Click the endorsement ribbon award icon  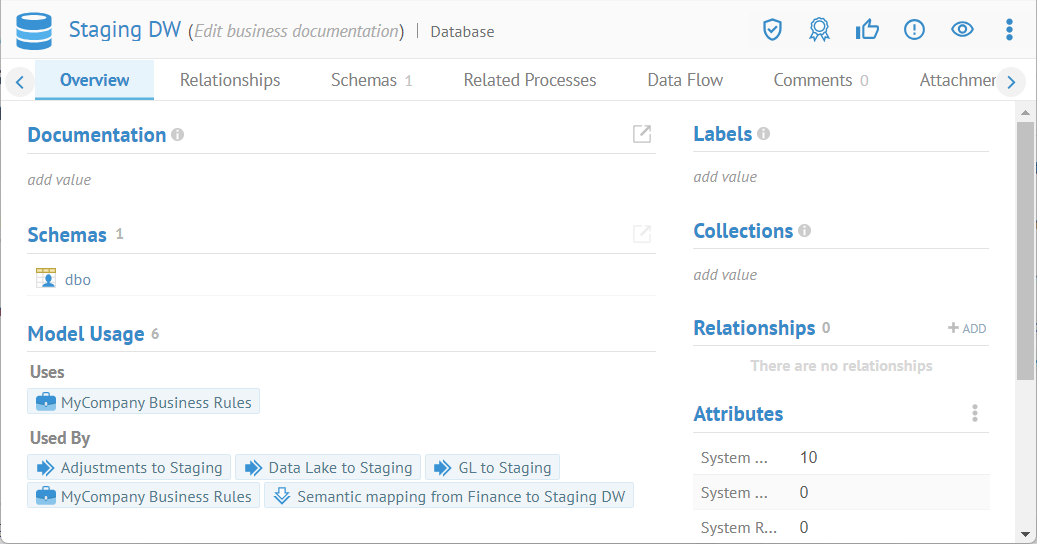(x=819, y=30)
